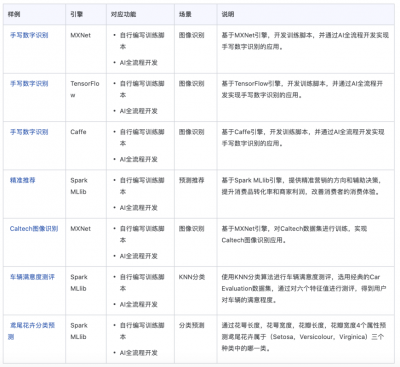Select the Caffe engine cell
This screenshot has height=367, width=400.
[78, 132]
